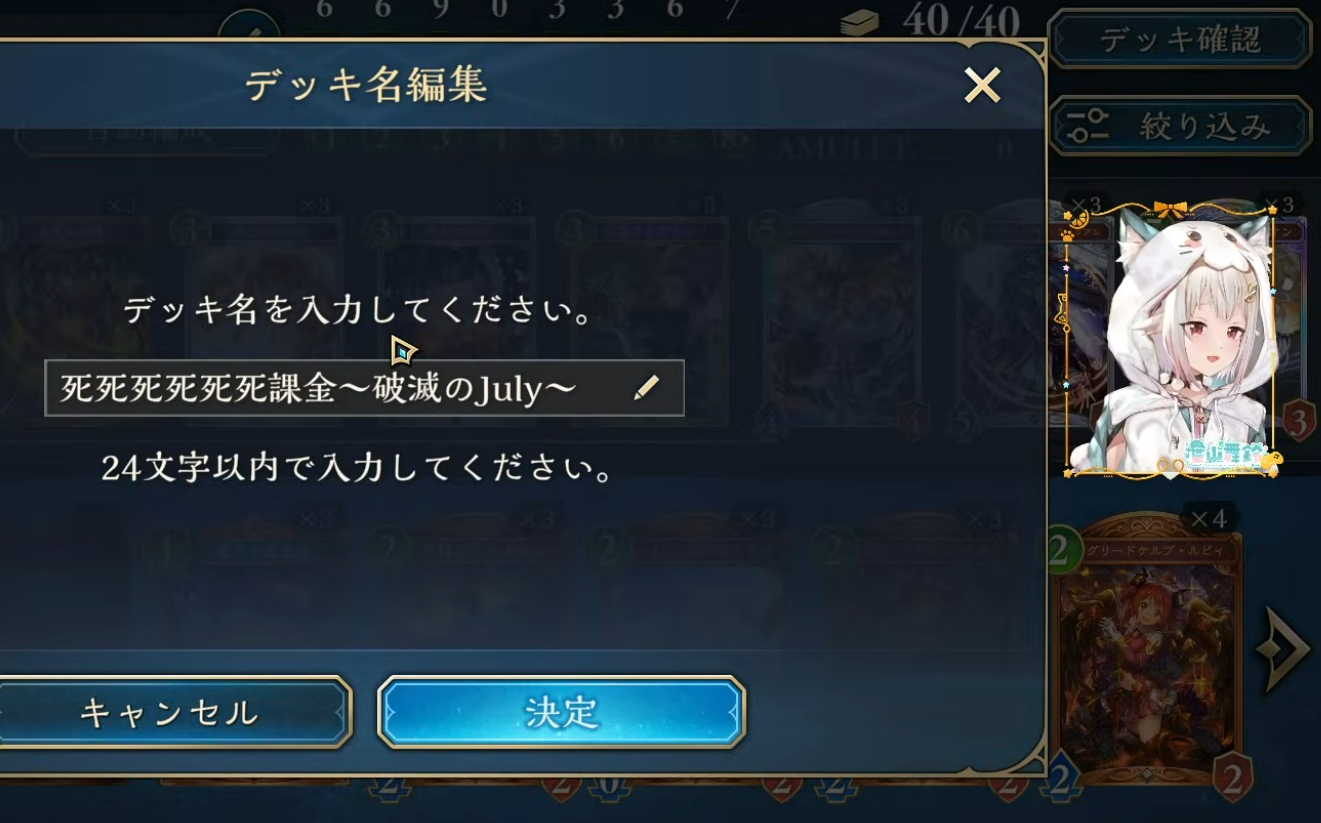Screen dimensions: 1321x823
Task: Click the cat-hood VTuber avatar overlay
Action: pyautogui.click(x=1172, y=340)
